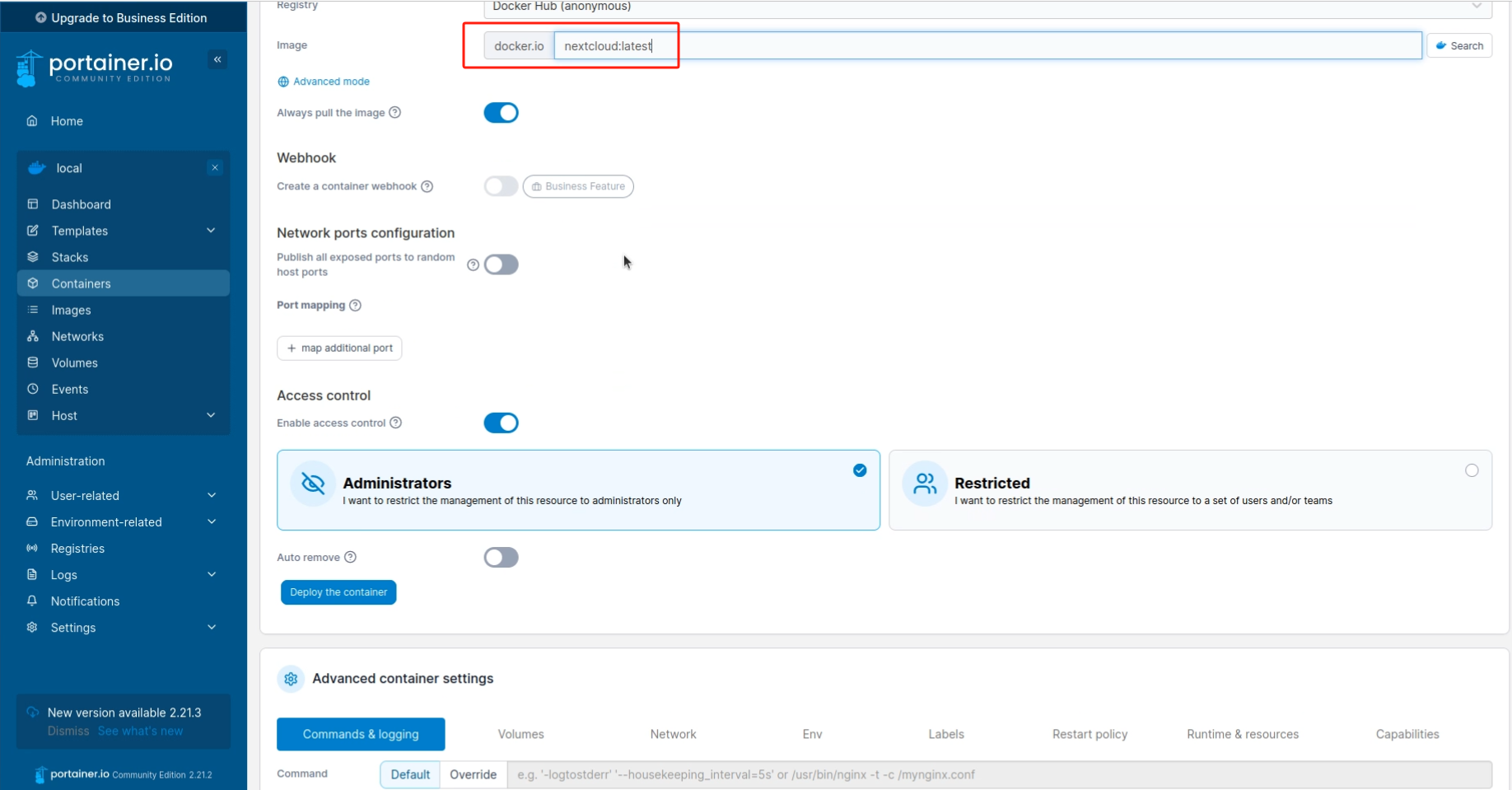Click the Advanced mode link
The width and height of the screenshot is (1512, 790).
[324, 82]
